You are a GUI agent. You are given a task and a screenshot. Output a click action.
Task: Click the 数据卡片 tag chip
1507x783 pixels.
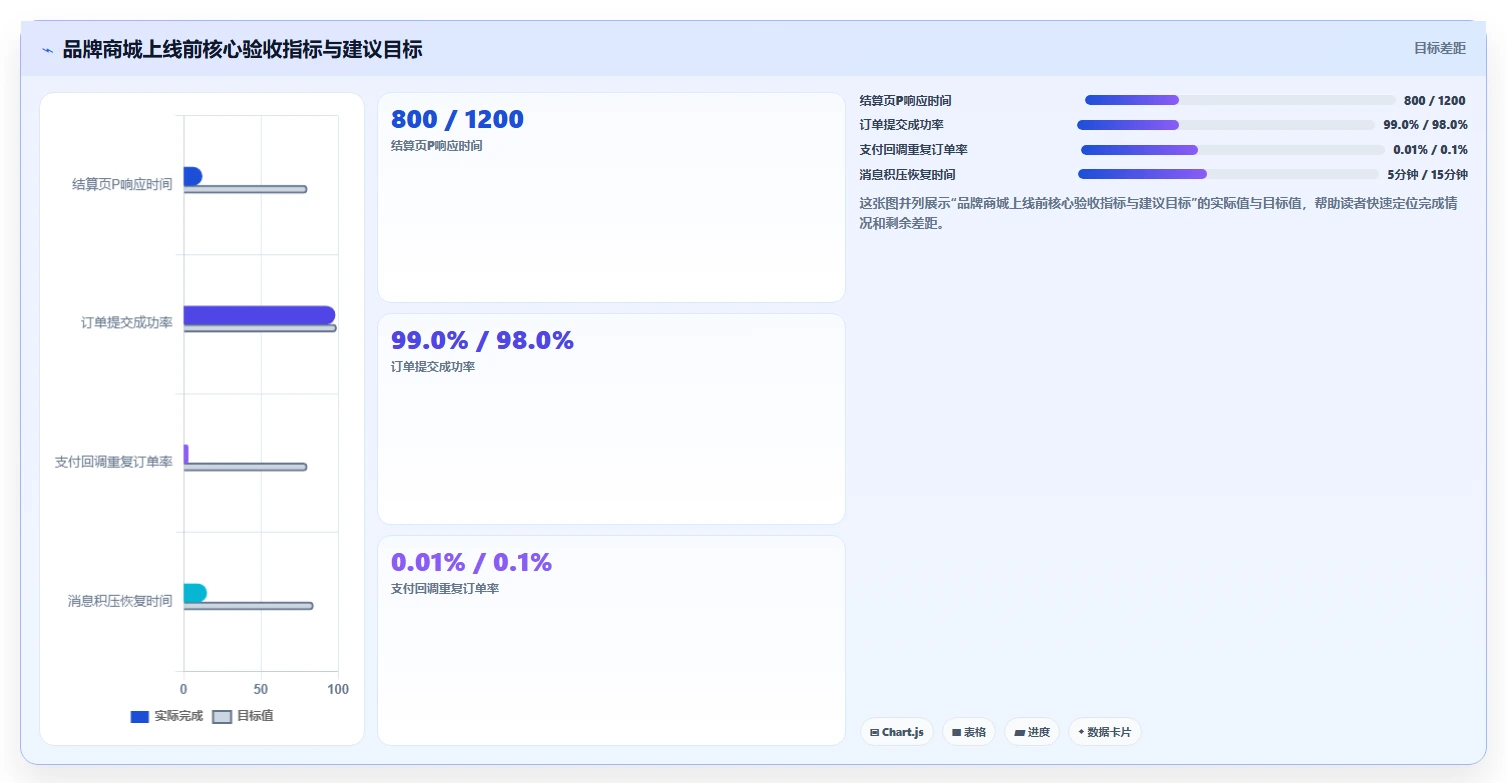coord(1104,732)
